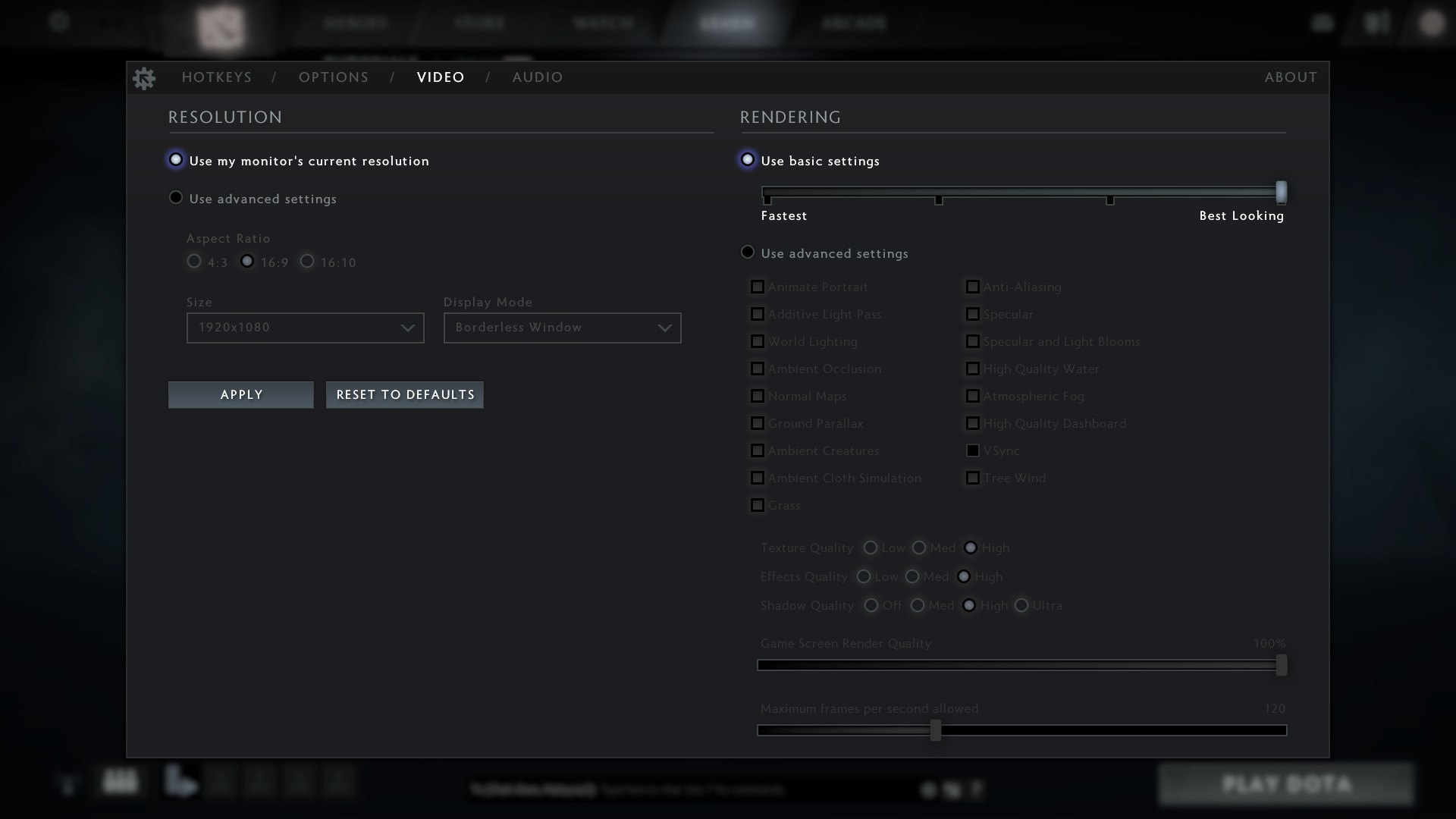Enable the Anti-Aliasing checkbox
Viewport: 1456px width, 819px height.
pyautogui.click(x=973, y=287)
